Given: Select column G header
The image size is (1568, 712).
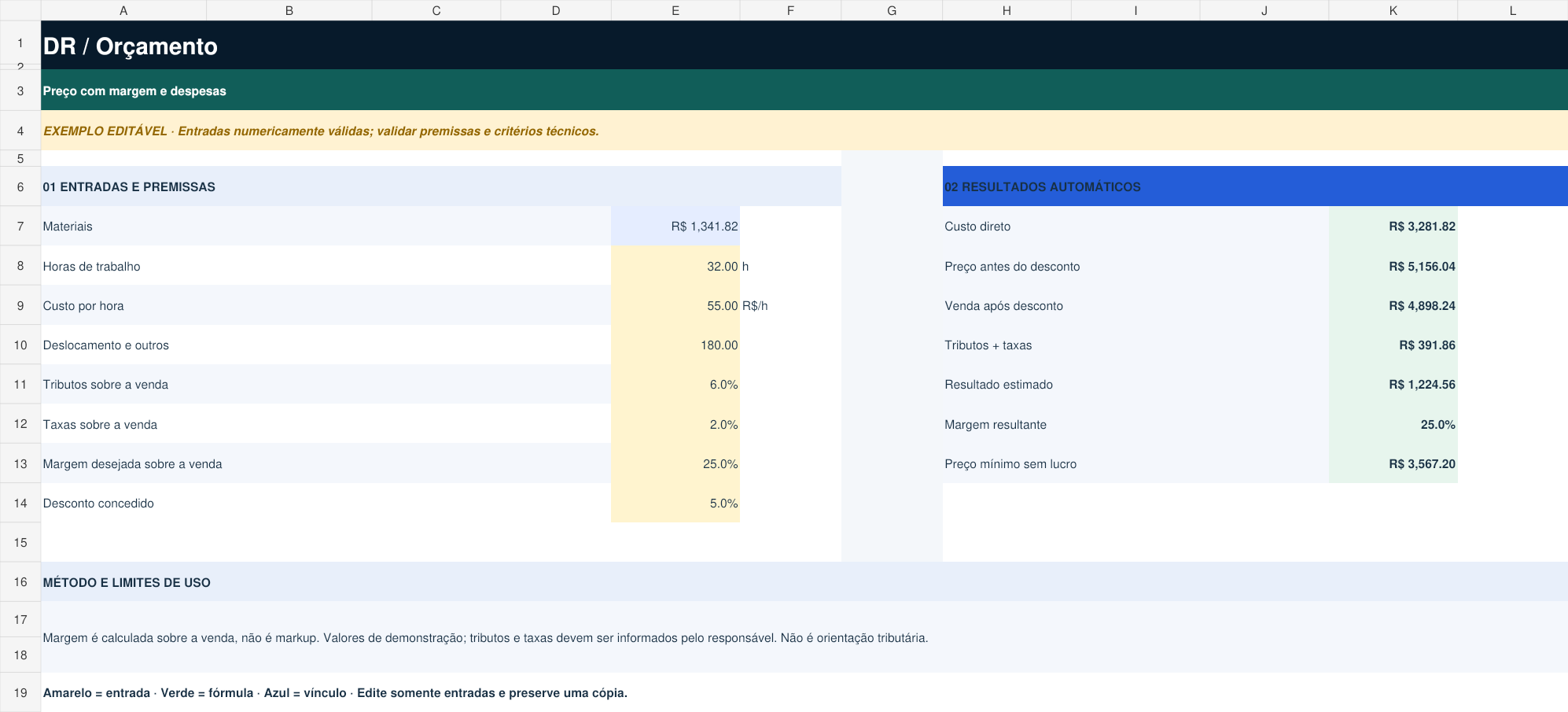Looking at the screenshot, I should pyautogui.click(x=892, y=10).
